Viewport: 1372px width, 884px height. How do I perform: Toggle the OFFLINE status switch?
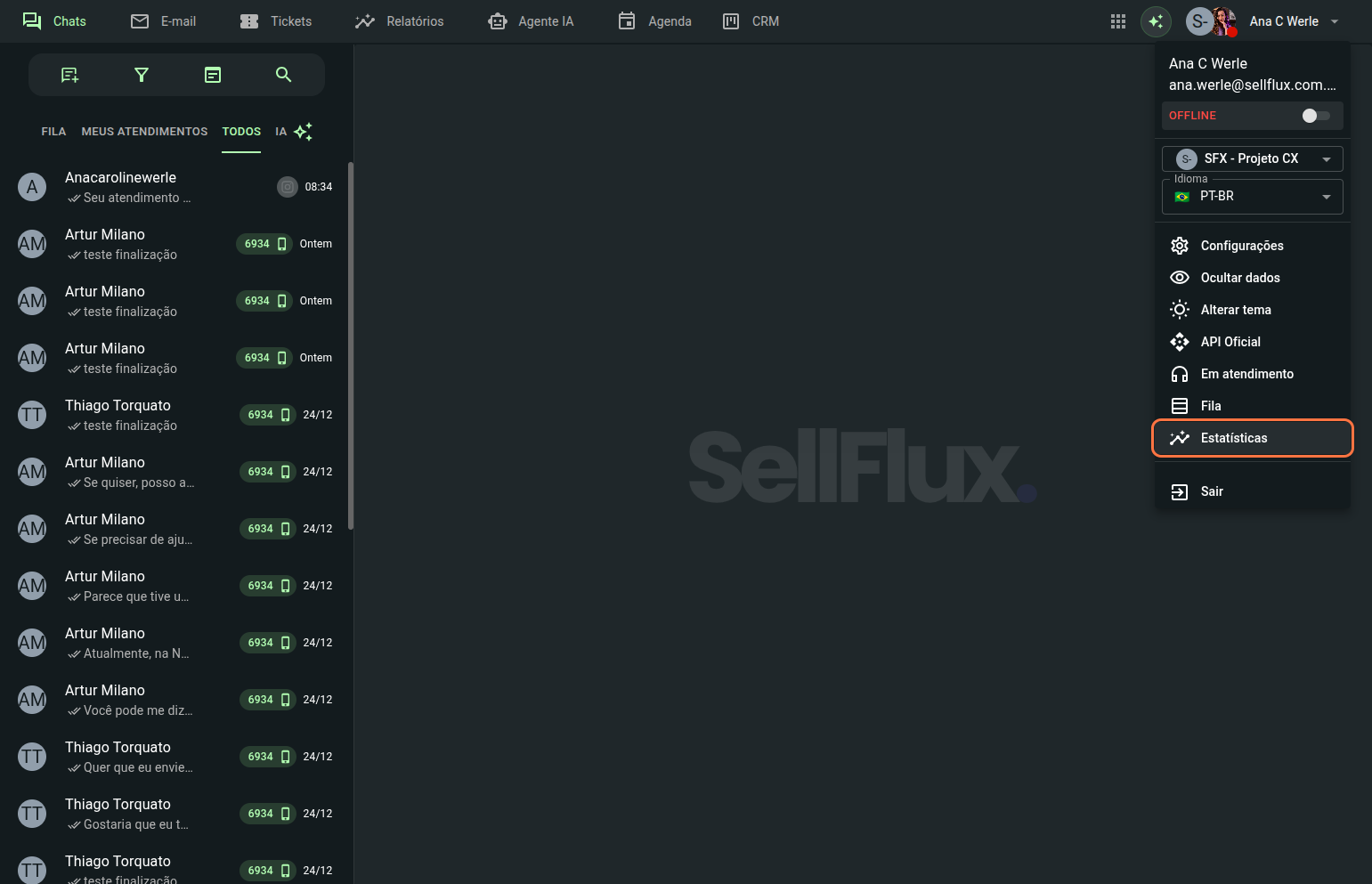[x=1315, y=116]
